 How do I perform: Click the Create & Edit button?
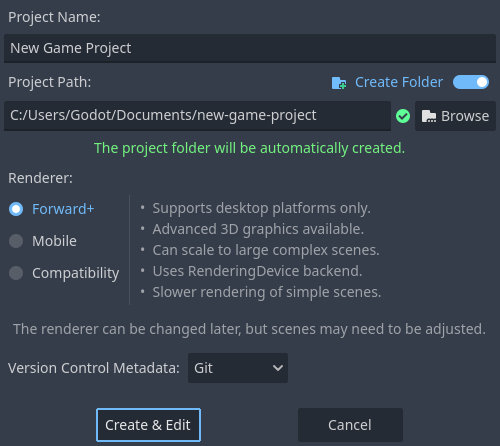pyautogui.click(x=148, y=425)
